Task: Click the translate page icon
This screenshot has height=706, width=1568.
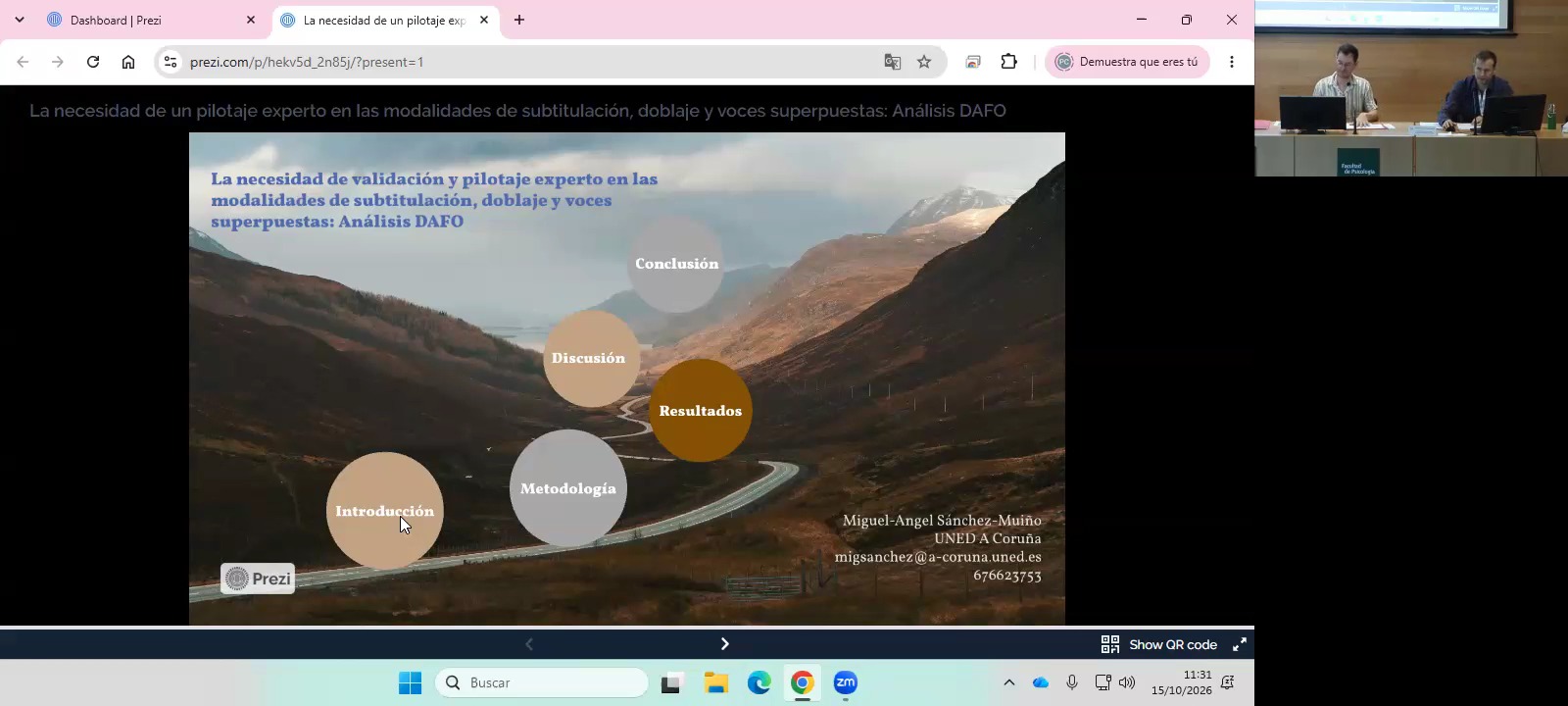Action: point(892,62)
